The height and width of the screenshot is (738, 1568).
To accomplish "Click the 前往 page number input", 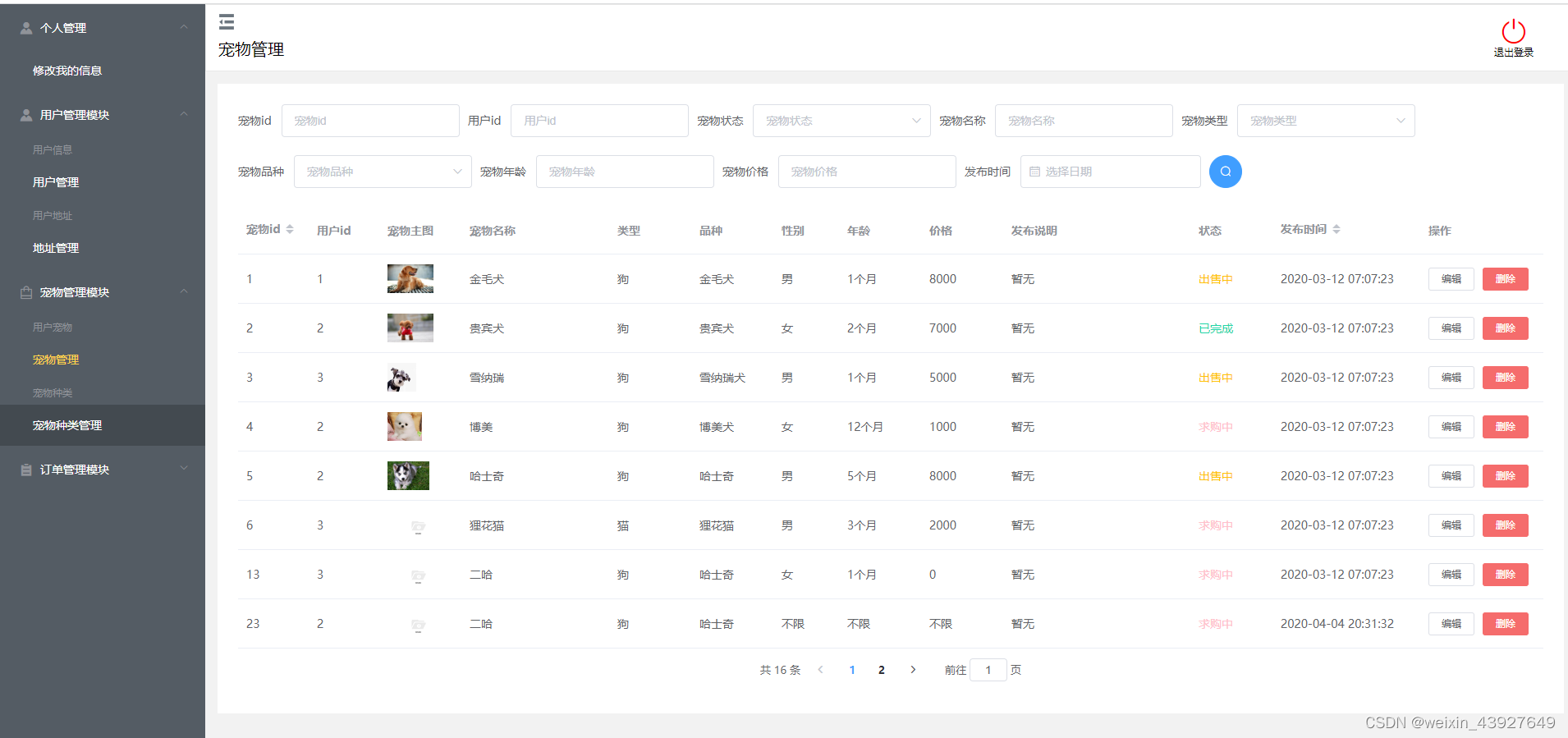I will tap(988, 670).
